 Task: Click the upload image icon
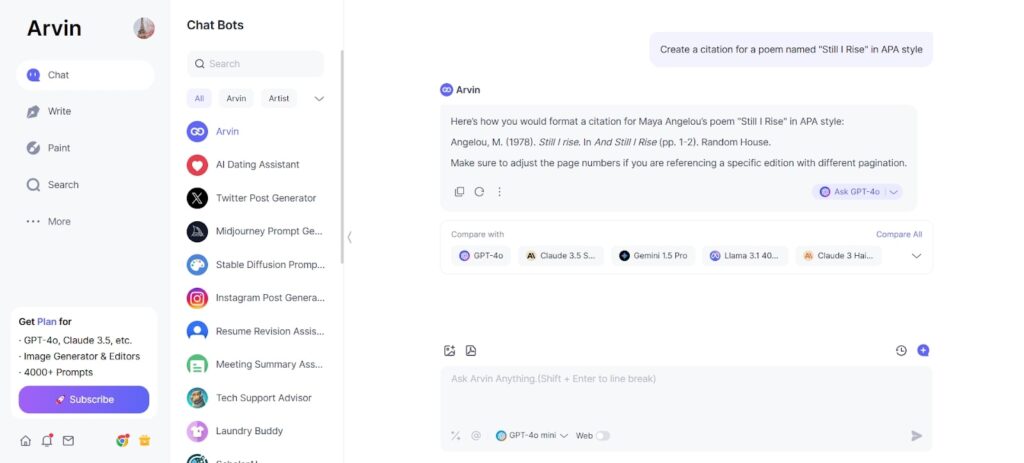tap(449, 351)
